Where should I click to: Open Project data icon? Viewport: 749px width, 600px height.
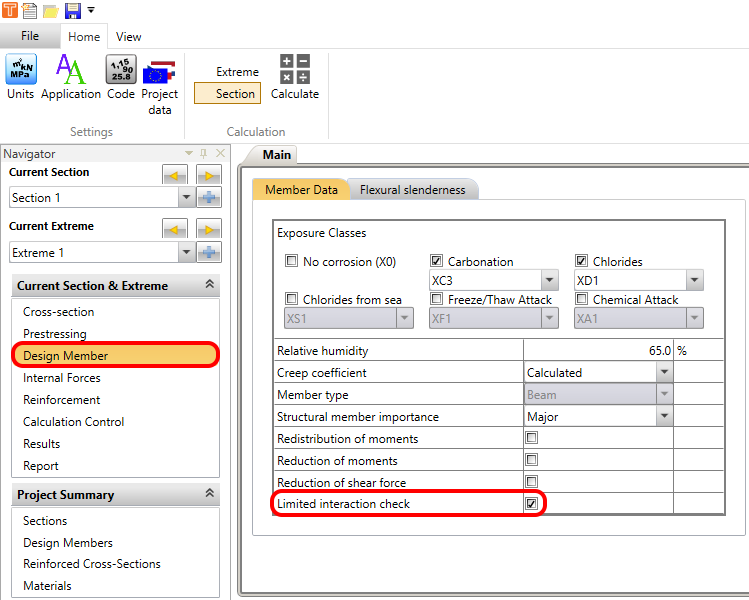pyautogui.click(x=159, y=80)
